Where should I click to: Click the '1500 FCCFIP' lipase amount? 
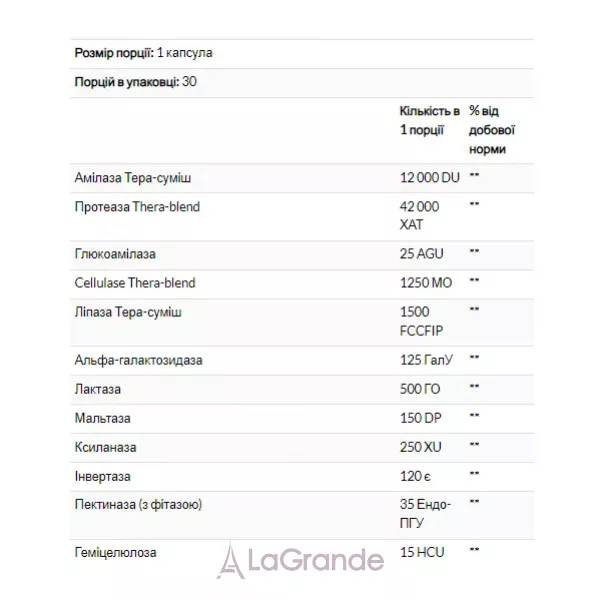[x=421, y=321]
